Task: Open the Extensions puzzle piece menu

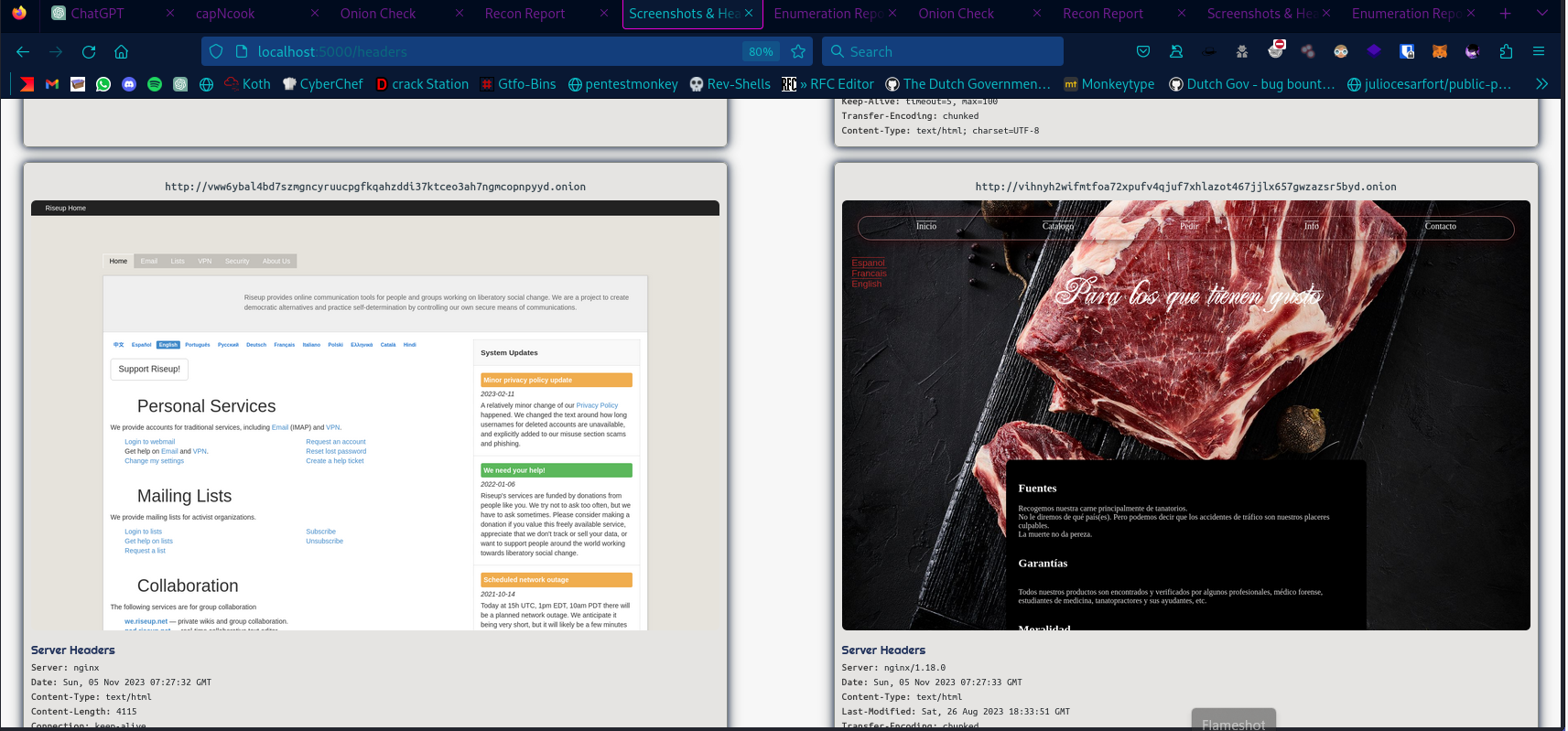Action: tap(1506, 52)
